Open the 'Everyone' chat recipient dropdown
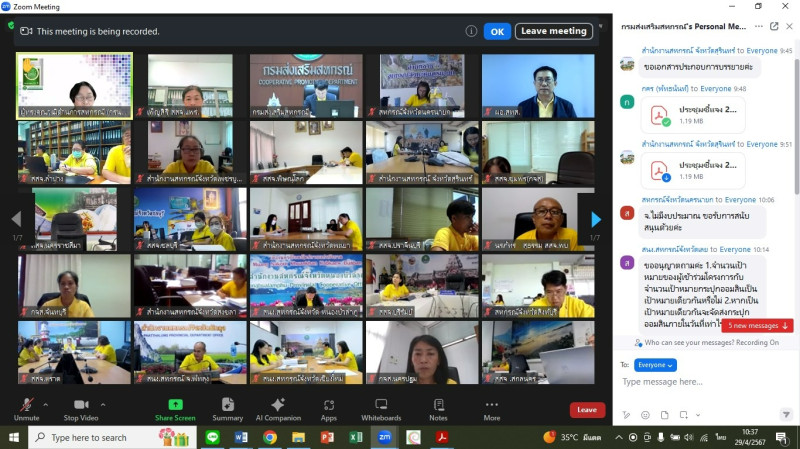The width and height of the screenshot is (800, 449). 656,365
